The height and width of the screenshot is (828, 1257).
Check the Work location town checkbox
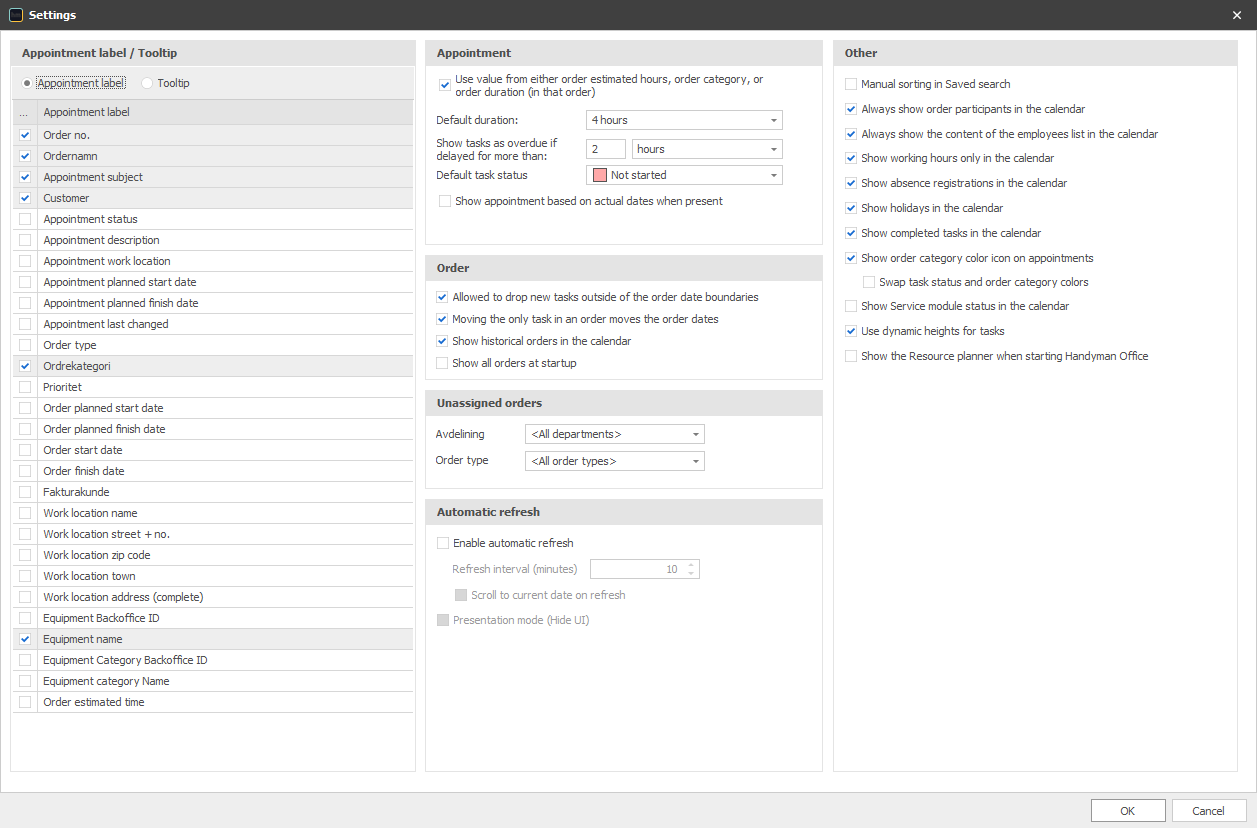[x=25, y=576]
